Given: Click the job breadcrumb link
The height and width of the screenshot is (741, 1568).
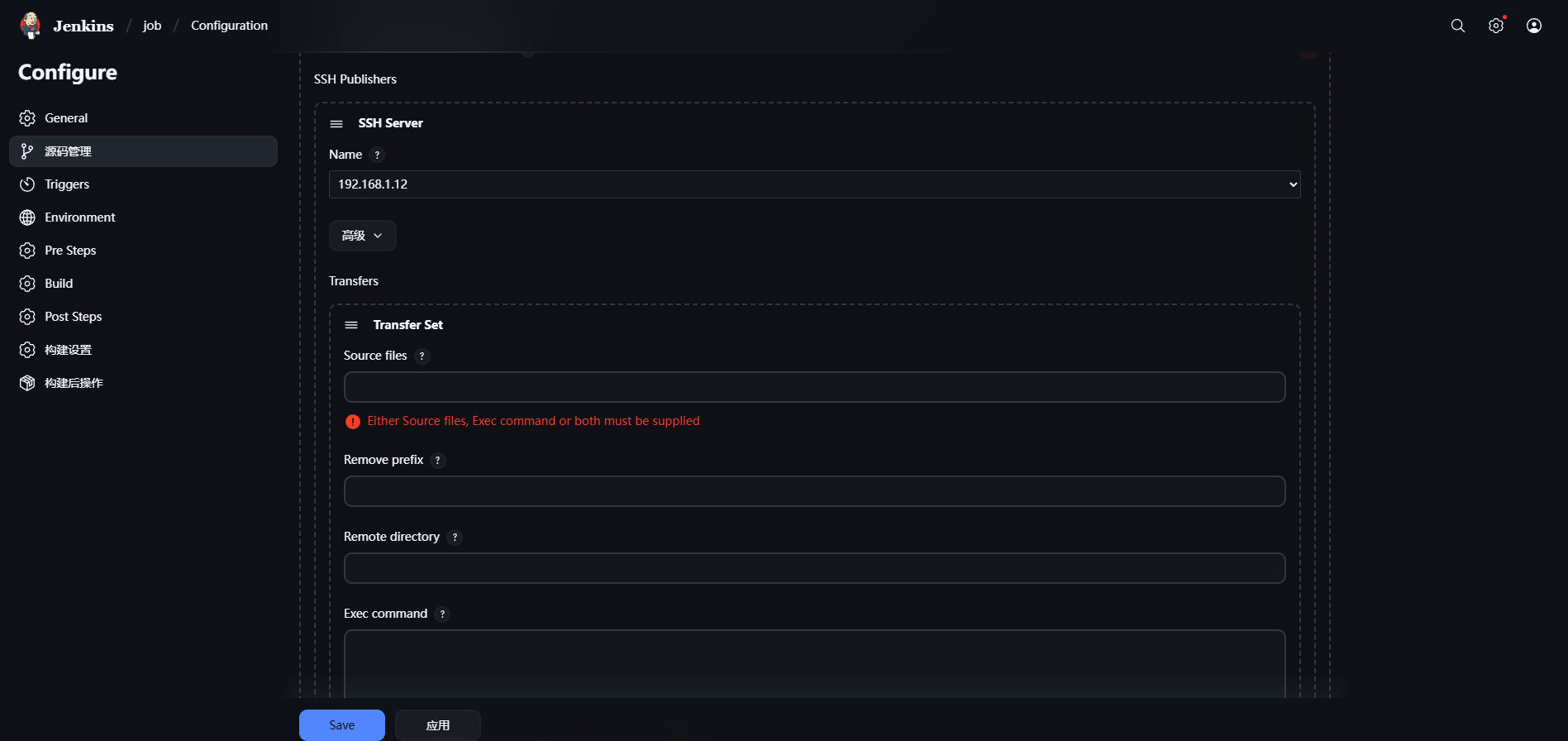Looking at the screenshot, I should coord(152,26).
